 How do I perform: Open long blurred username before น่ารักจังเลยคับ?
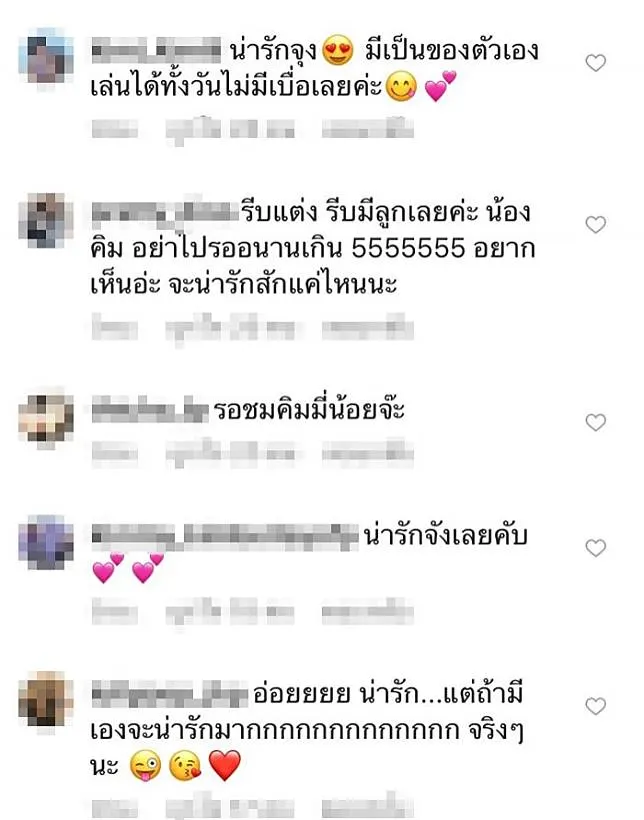[x=225, y=537]
